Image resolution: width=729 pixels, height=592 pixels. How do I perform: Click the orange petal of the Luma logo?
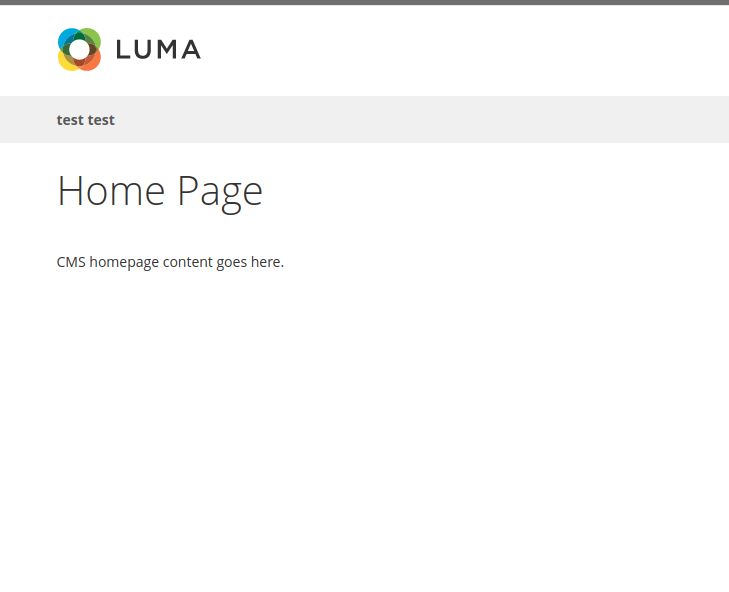[93, 63]
